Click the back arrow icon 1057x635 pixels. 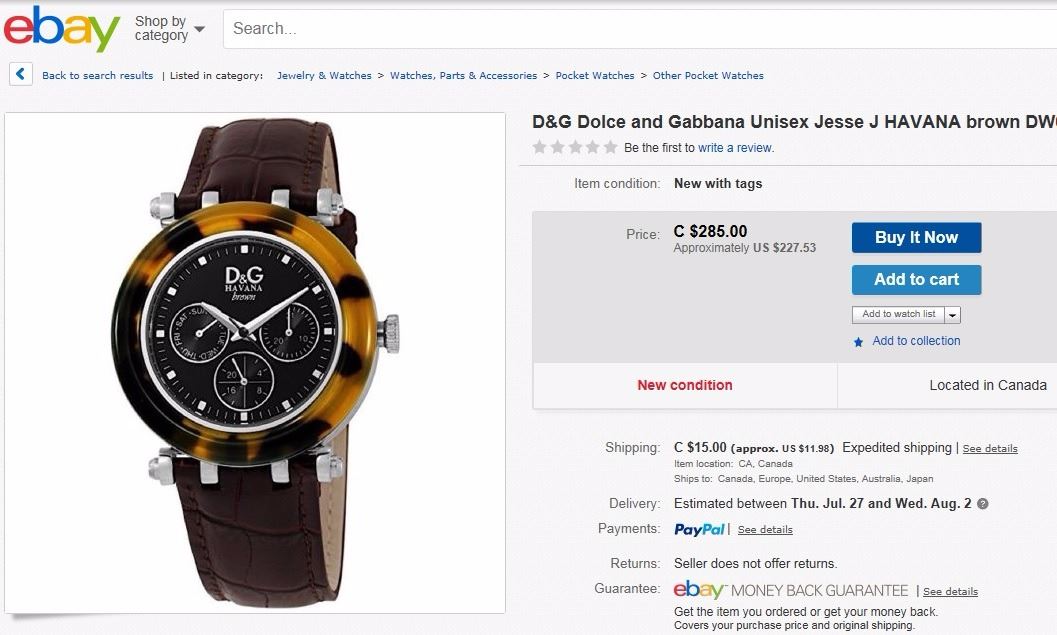(x=21, y=75)
